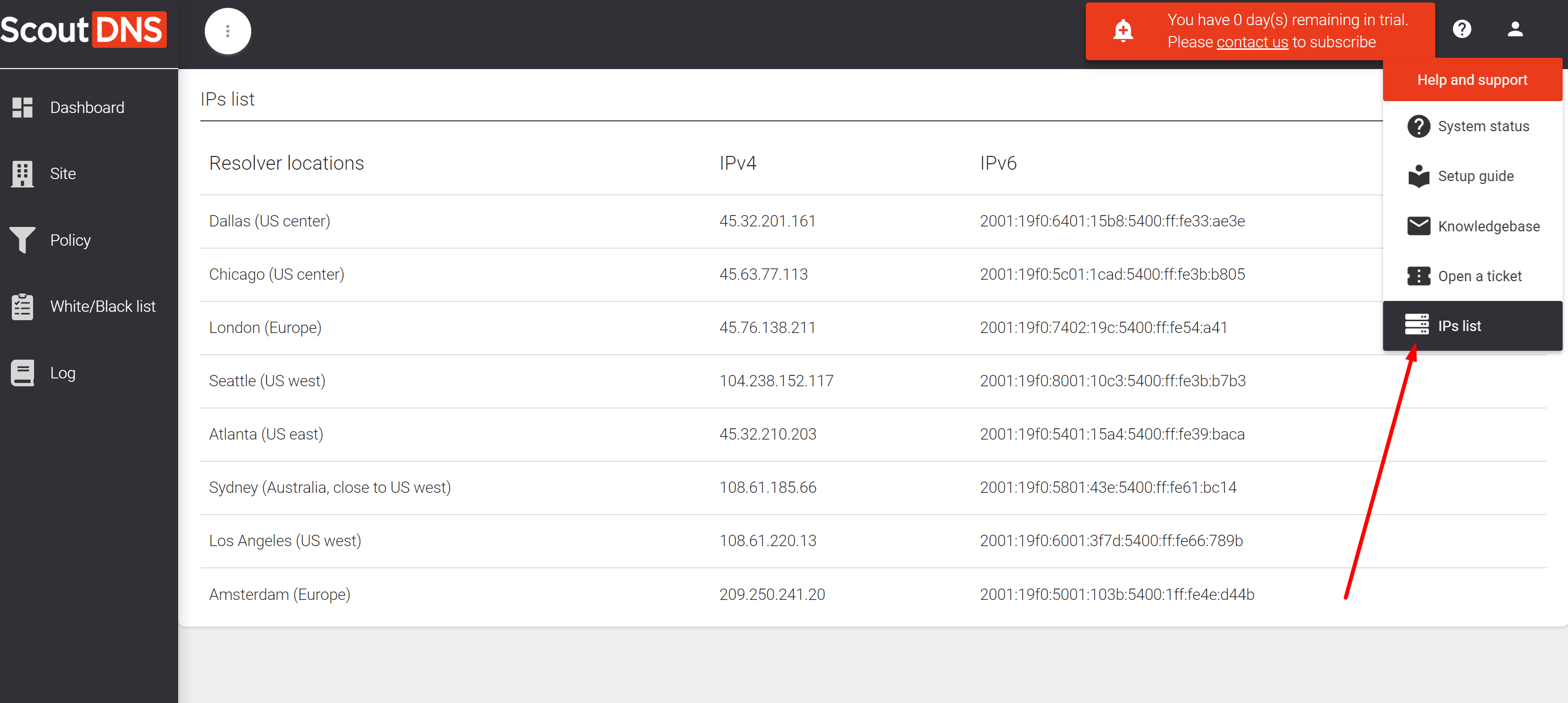The width and height of the screenshot is (1568, 703).
Task: Click the contact us link
Action: (1252, 42)
